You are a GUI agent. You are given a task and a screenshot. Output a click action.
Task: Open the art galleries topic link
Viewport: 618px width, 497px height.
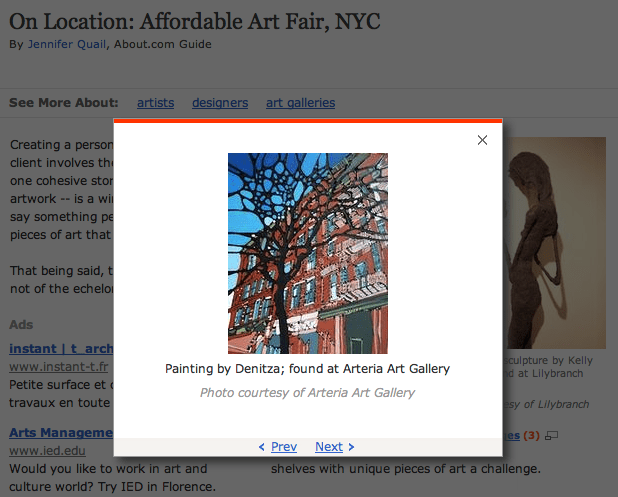coord(300,103)
